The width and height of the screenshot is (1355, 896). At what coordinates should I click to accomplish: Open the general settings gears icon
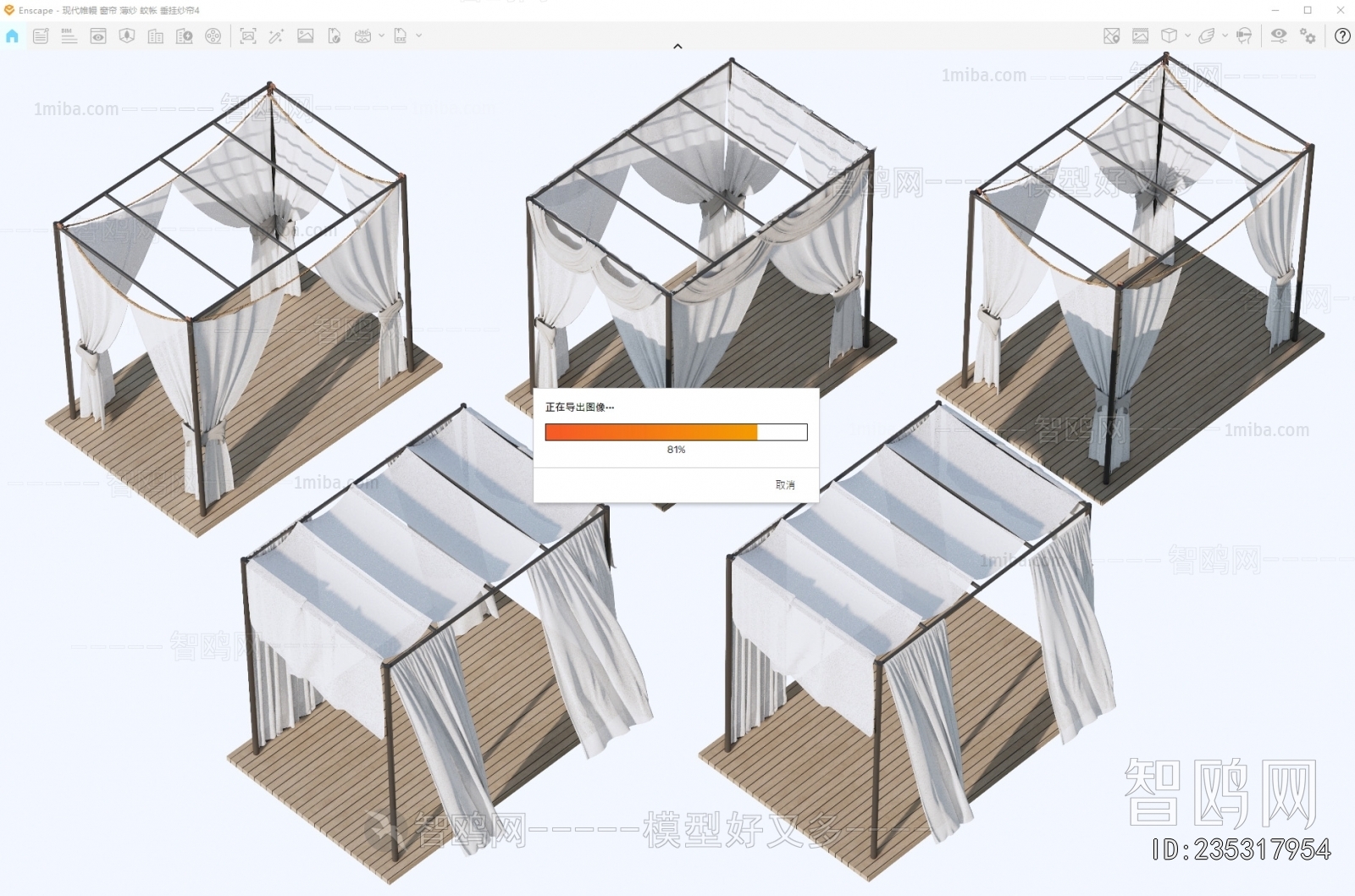click(1308, 36)
